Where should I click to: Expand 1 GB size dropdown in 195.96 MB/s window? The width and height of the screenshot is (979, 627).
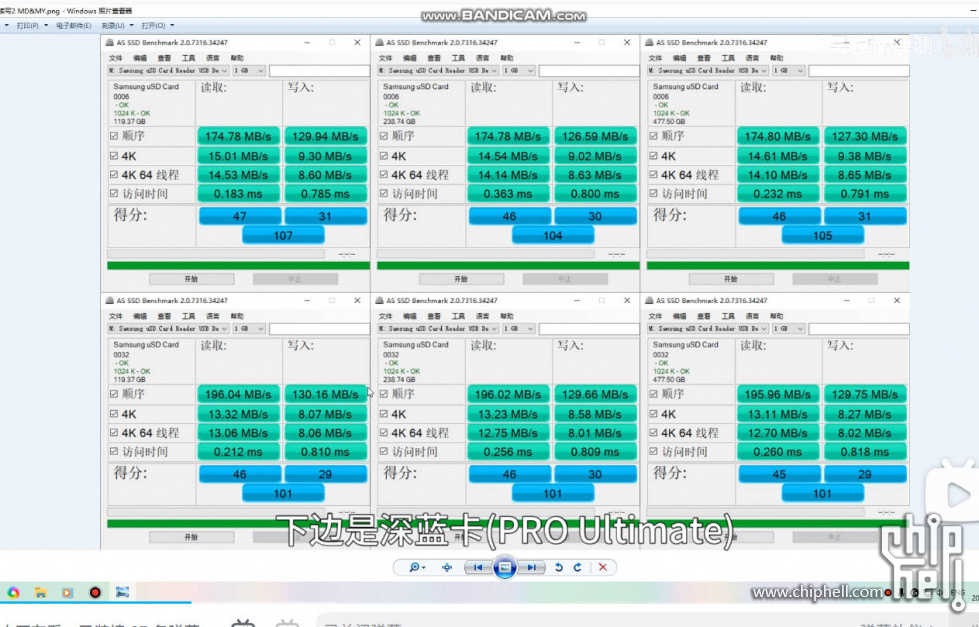[789, 328]
